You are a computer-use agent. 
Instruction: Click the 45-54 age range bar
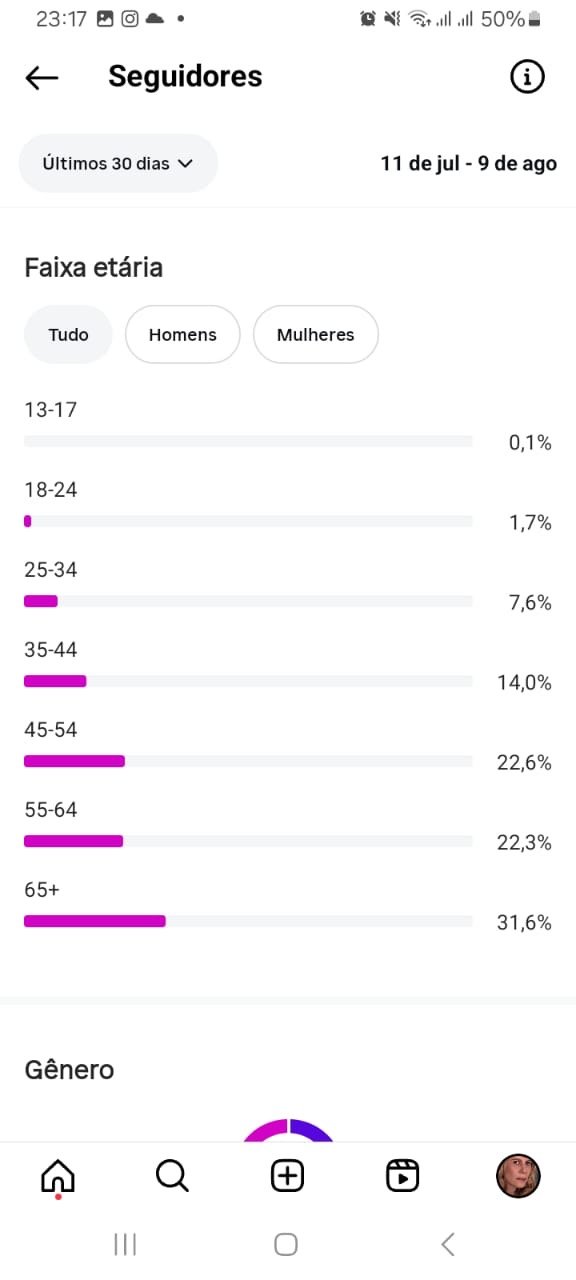pyautogui.click(x=248, y=761)
